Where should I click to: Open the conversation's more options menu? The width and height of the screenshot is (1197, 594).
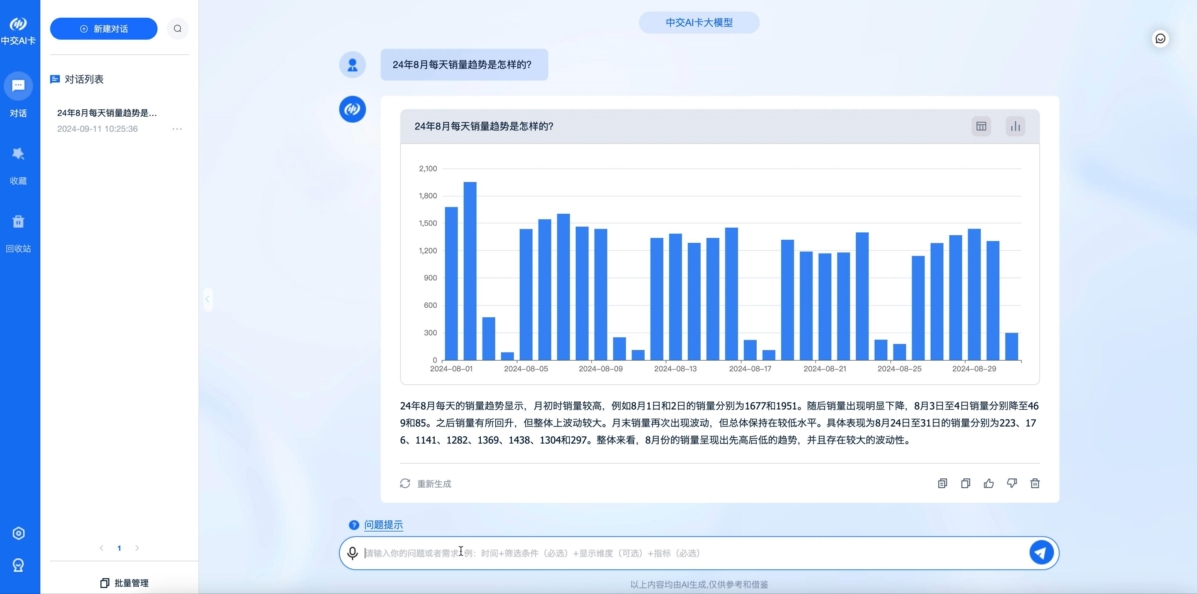click(x=177, y=129)
